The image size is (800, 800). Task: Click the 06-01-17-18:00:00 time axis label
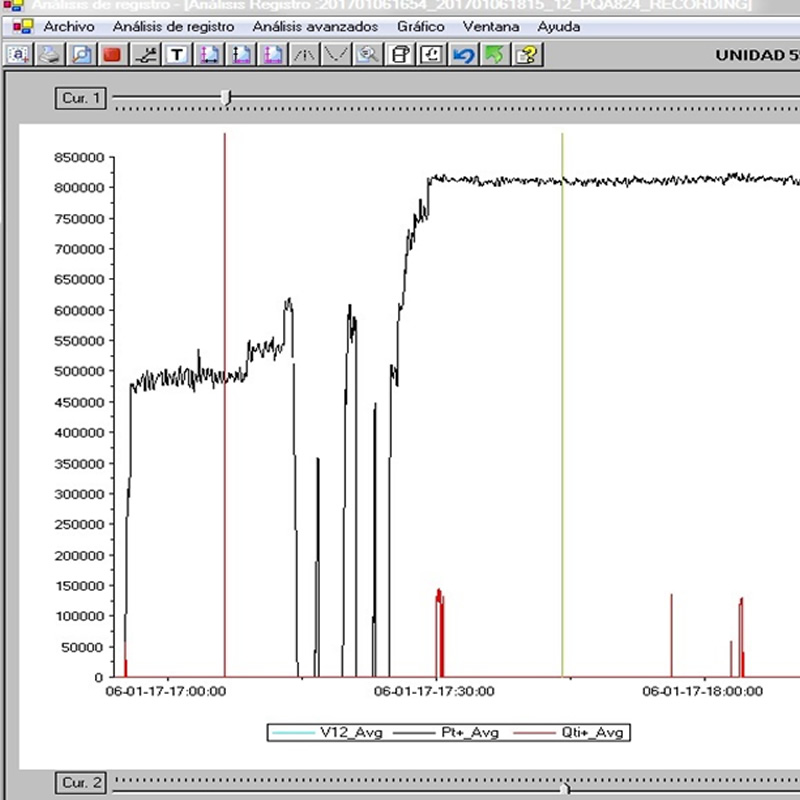[x=703, y=691]
